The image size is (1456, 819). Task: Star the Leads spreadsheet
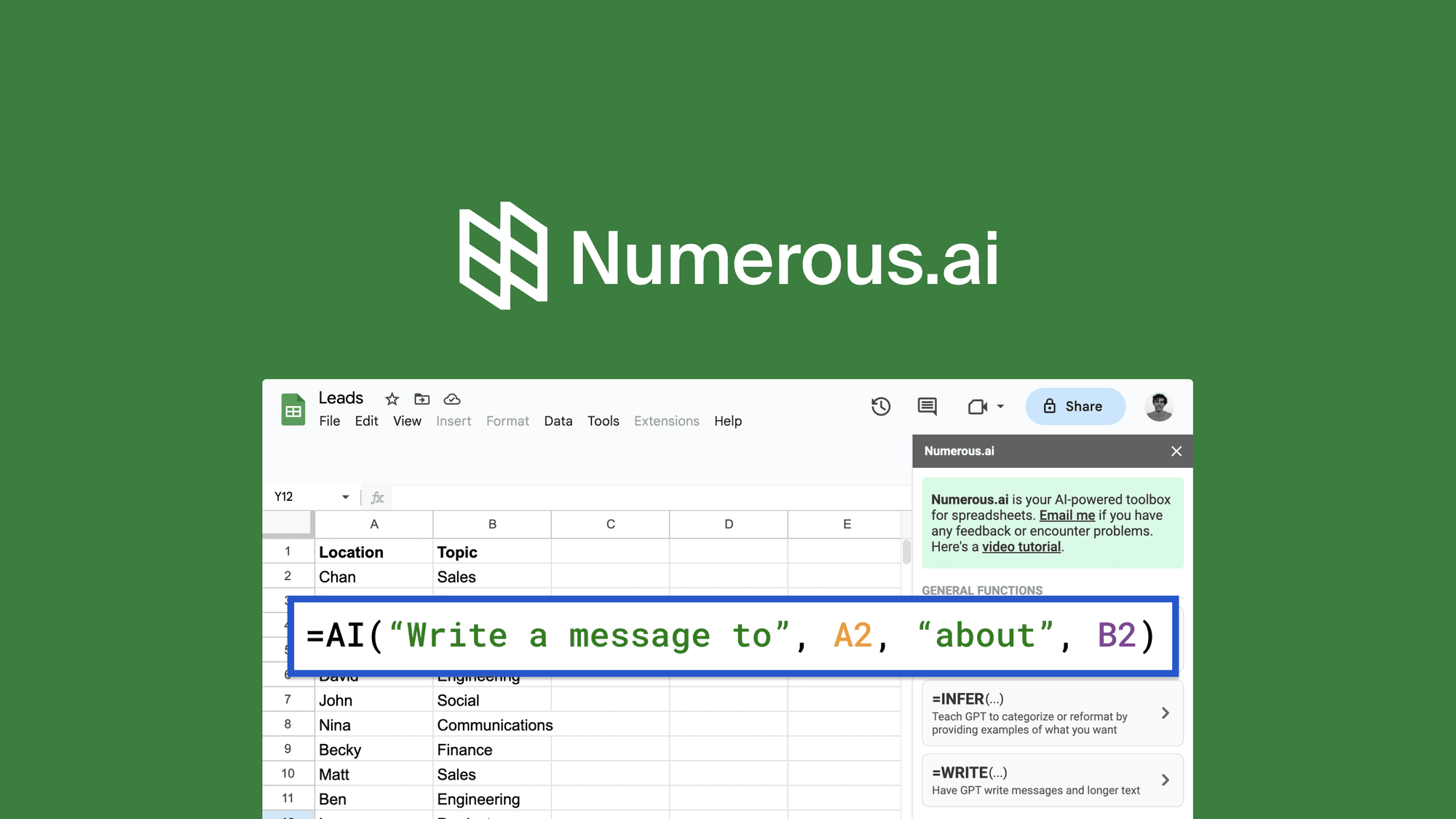click(391, 399)
